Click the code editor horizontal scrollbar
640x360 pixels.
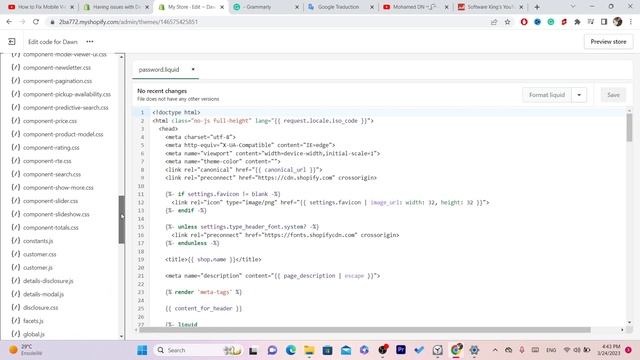tap(364, 329)
